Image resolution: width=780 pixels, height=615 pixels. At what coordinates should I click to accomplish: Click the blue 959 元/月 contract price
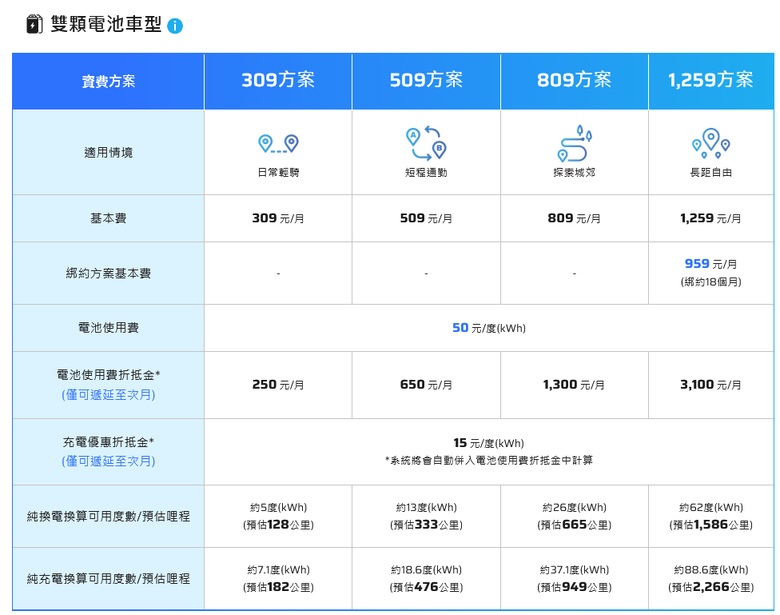tap(711, 264)
